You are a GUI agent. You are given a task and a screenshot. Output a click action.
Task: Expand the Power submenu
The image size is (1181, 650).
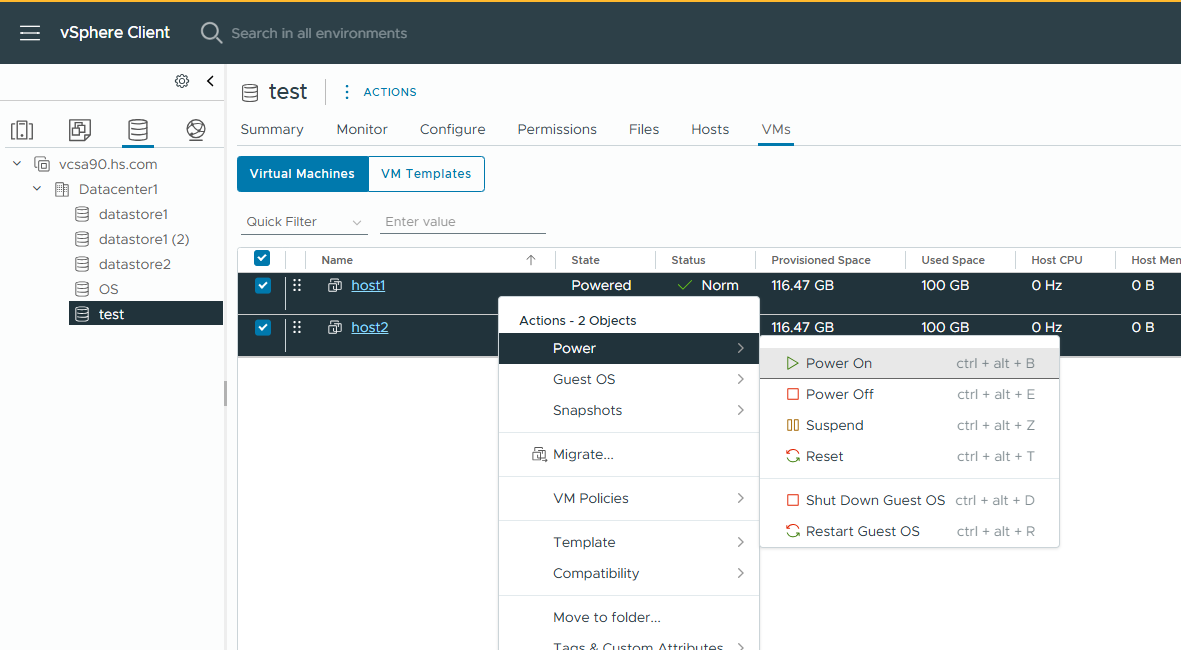point(629,348)
